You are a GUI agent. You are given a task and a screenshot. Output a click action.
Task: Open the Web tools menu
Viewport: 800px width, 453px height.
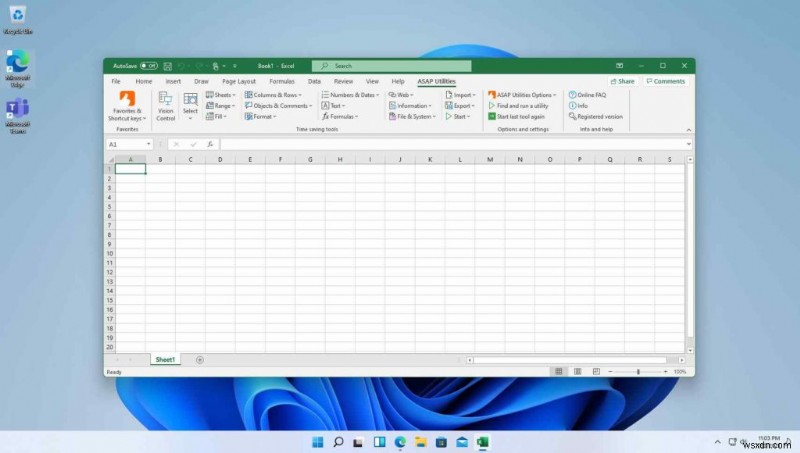click(401, 95)
